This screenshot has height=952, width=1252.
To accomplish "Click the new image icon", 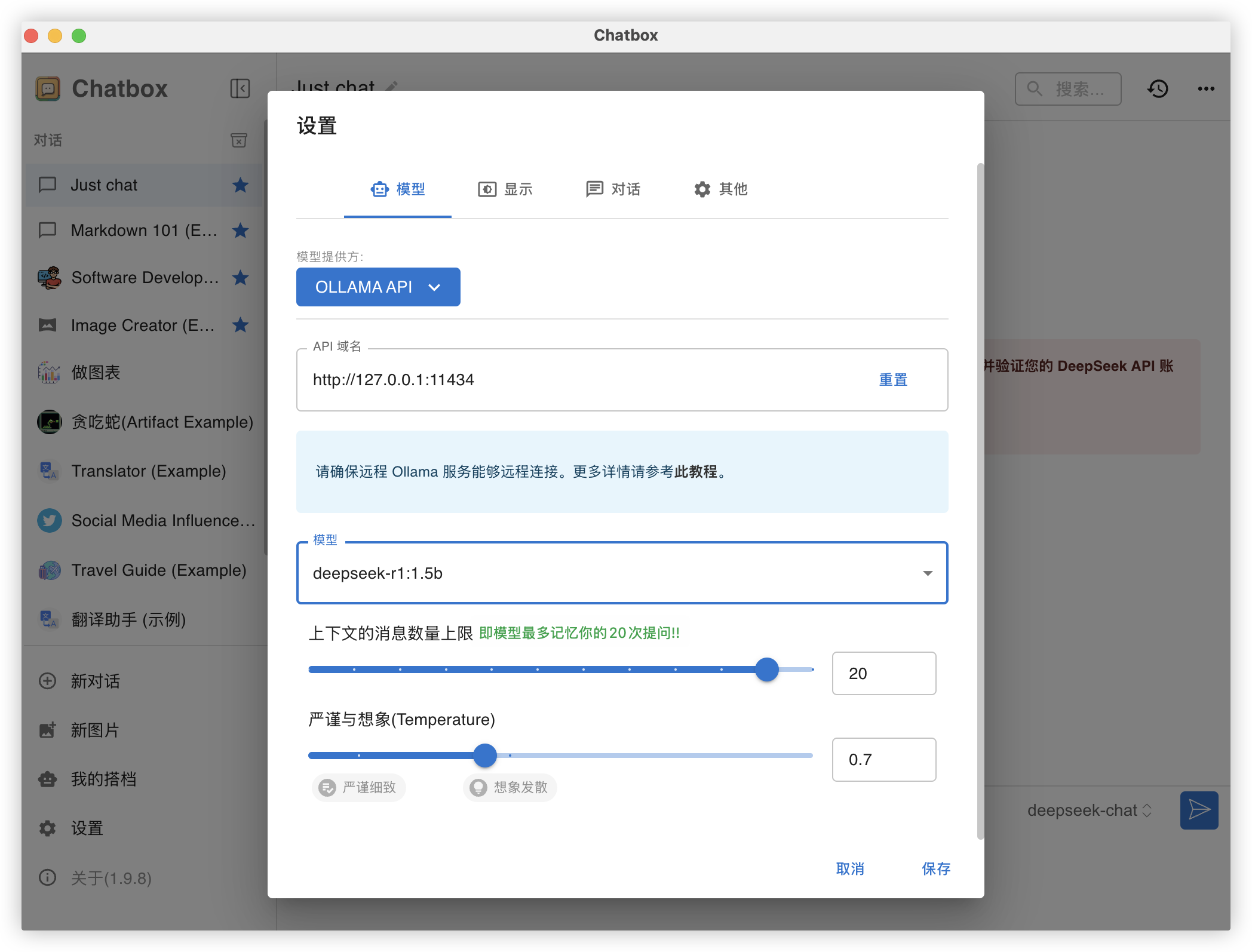I will point(48,730).
